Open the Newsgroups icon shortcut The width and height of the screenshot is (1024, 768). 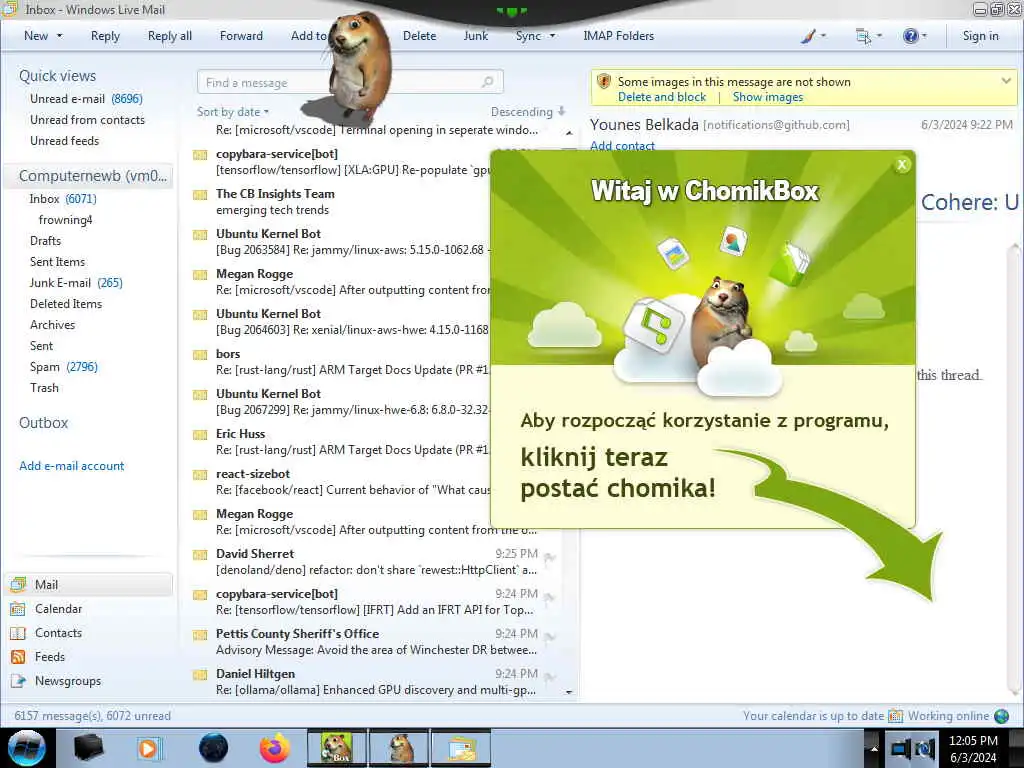(x=18, y=680)
